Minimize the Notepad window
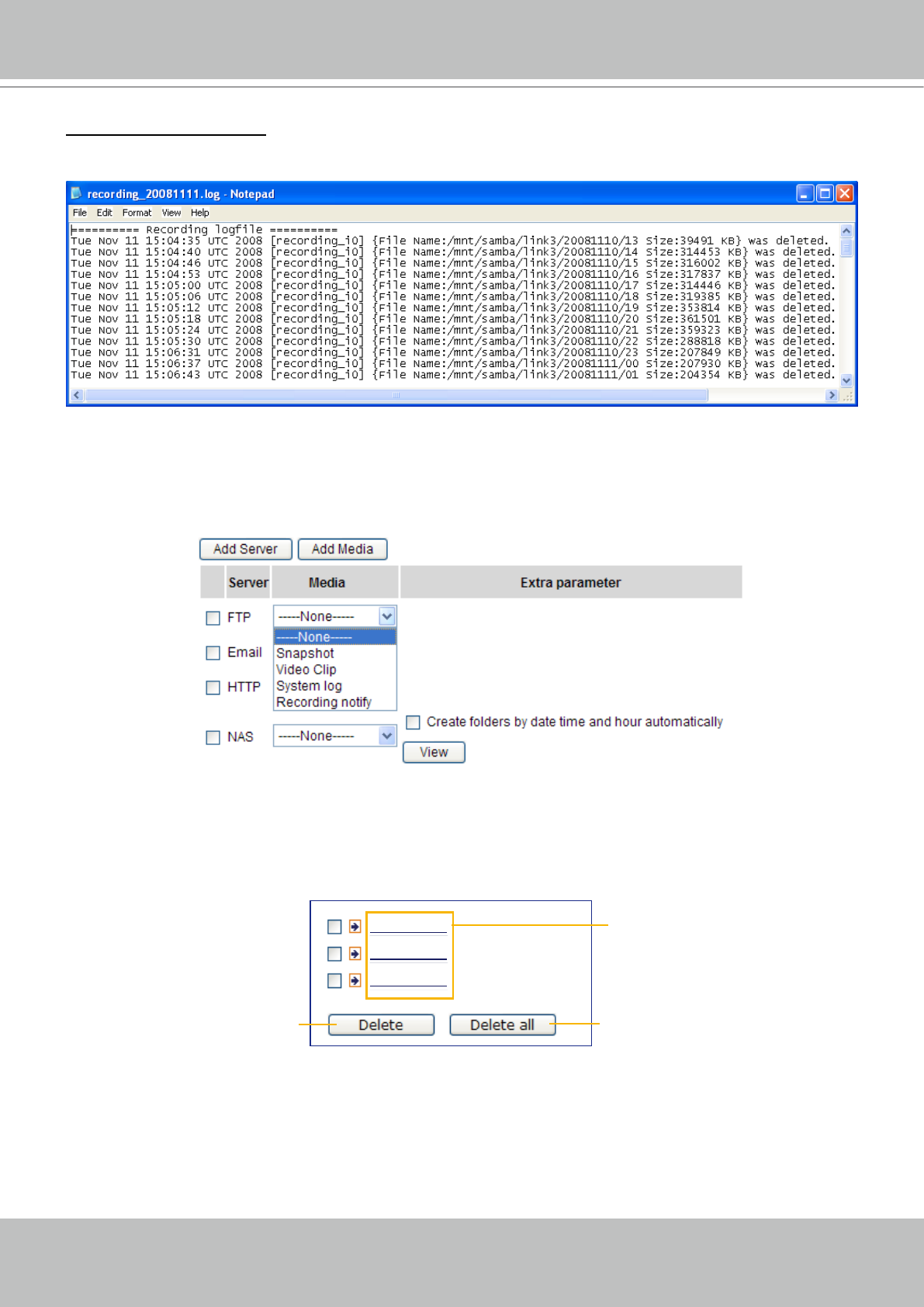 pos(805,193)
